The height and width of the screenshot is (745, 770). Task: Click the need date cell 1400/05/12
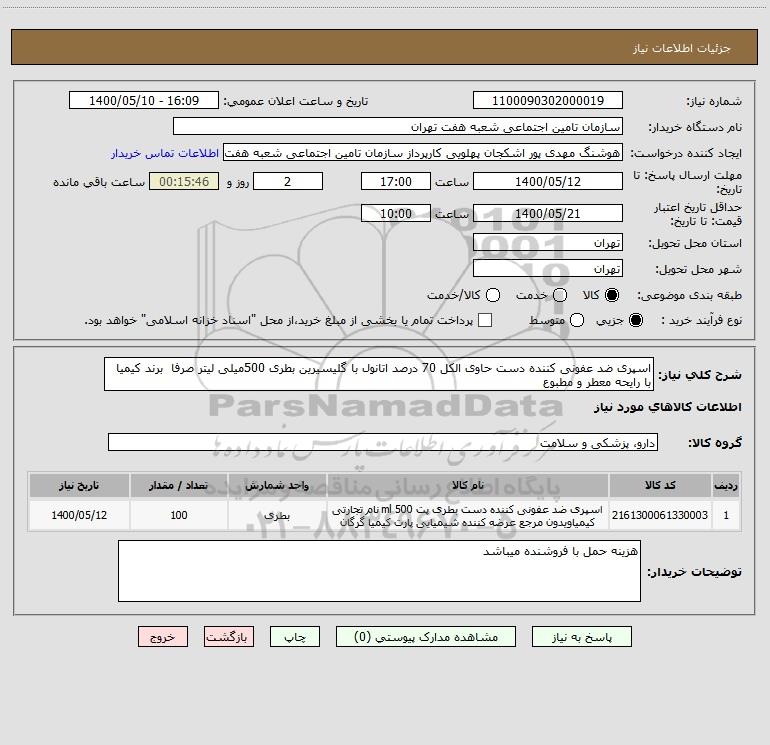[x=79, y=515]
